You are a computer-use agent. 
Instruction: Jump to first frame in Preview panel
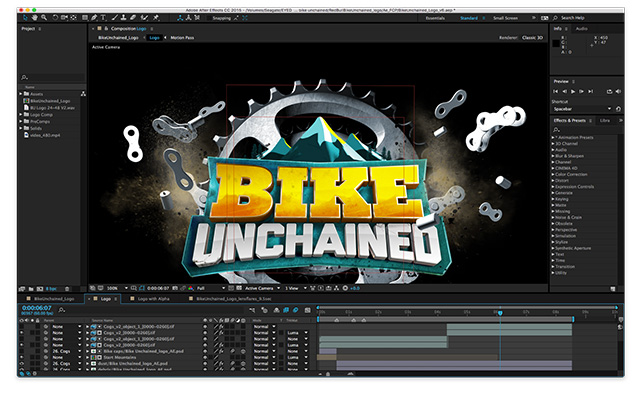[556, 92]
